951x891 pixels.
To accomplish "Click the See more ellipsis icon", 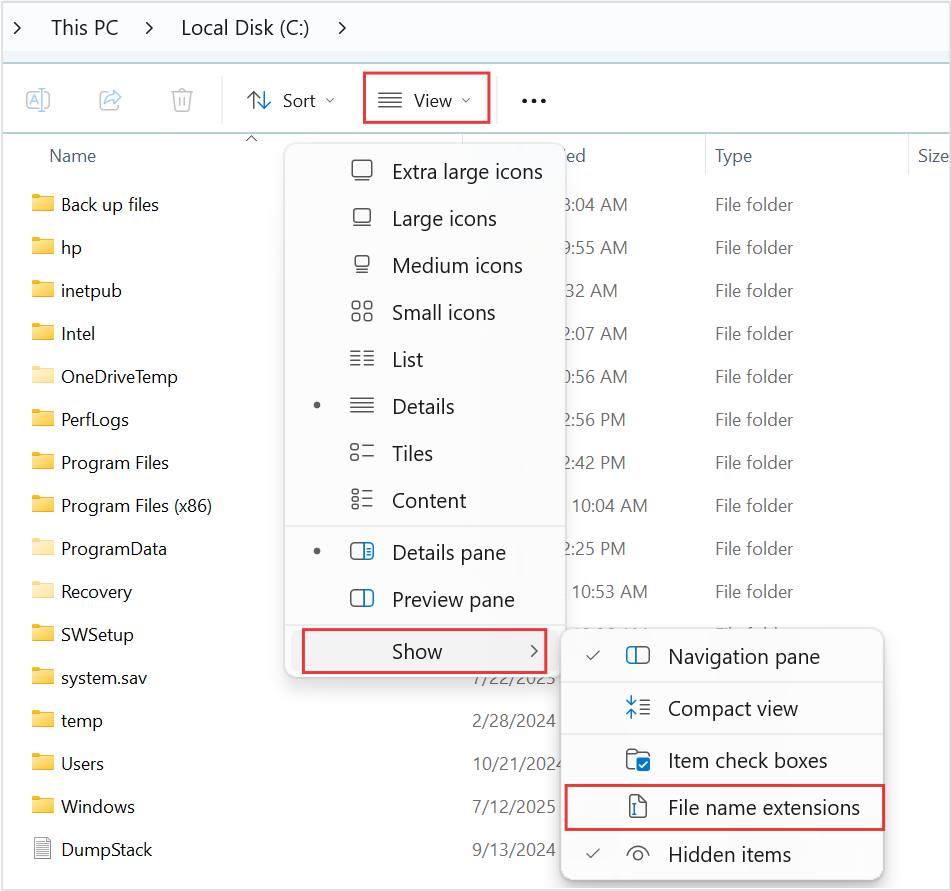I will [x=533, y=99].
